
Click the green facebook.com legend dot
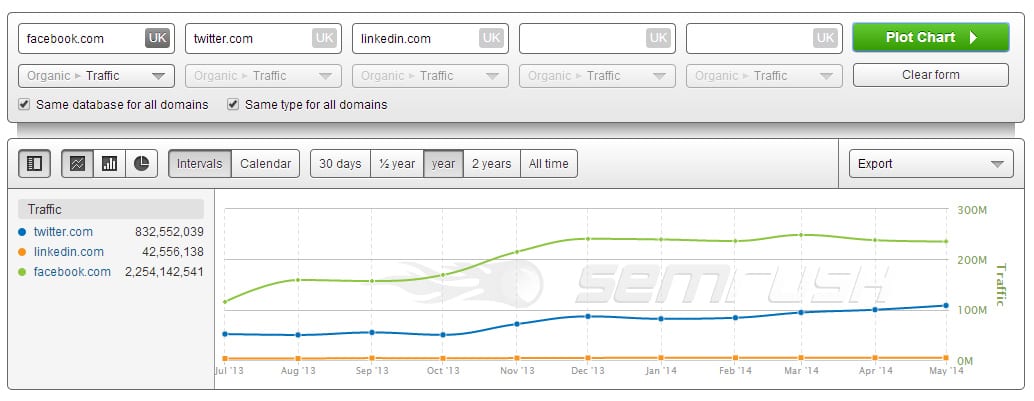pyautogui.click(x=22, y=272)
